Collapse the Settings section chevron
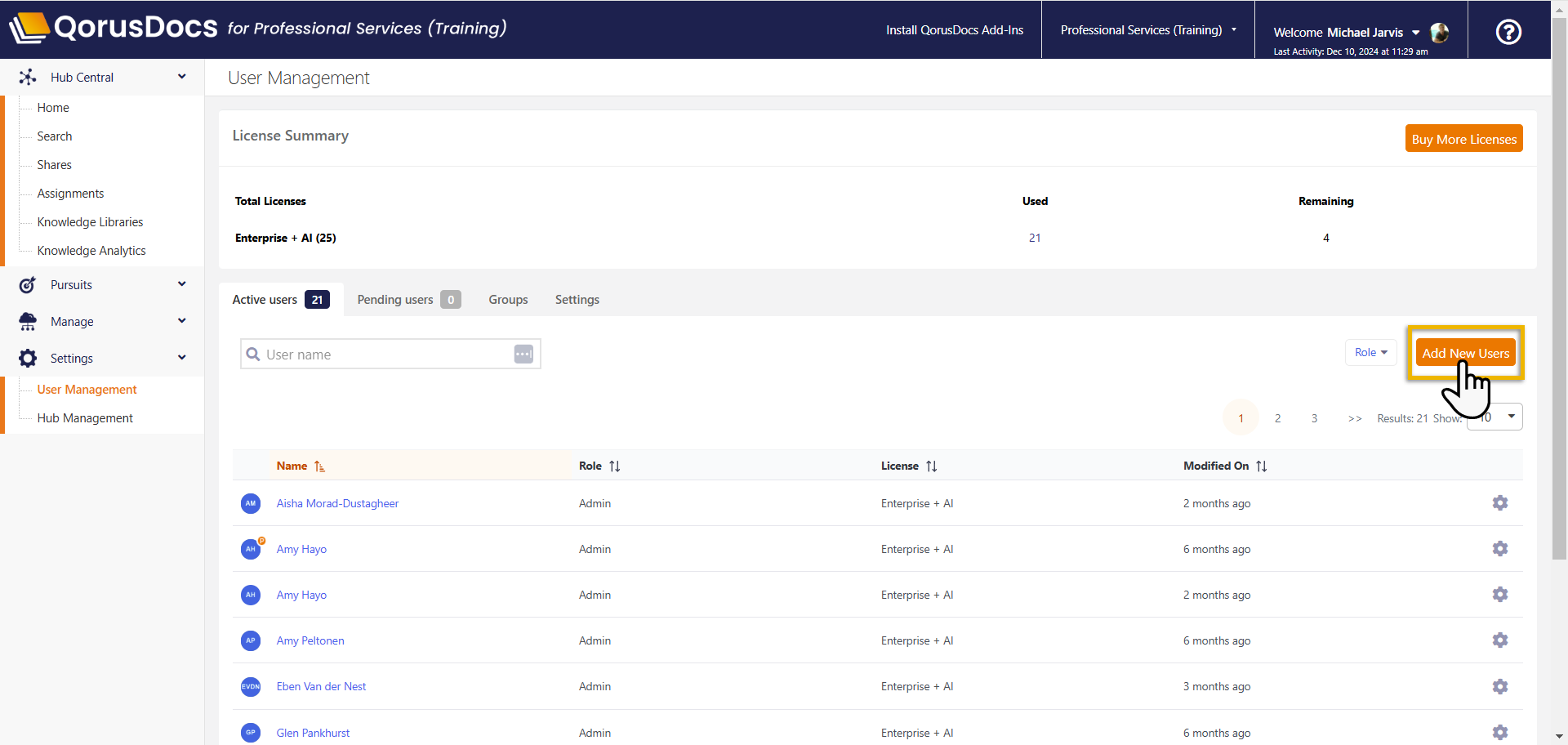The width and height of the screenshot is (1568, 745). [182, 357]
